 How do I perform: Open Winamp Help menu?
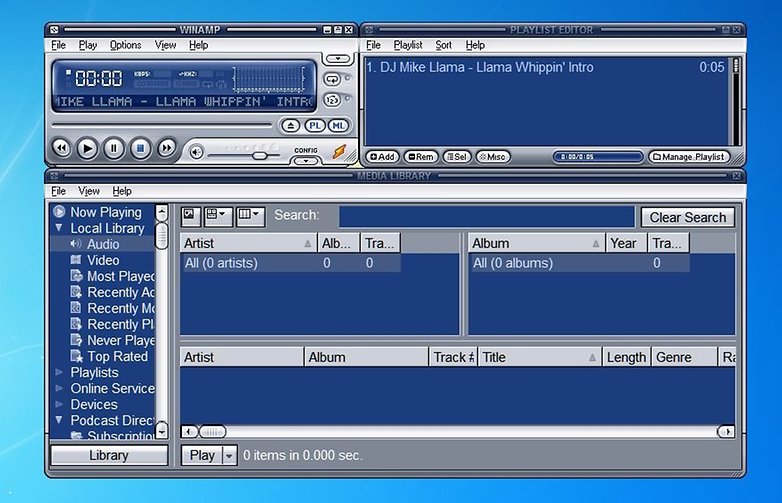[198, 45]
